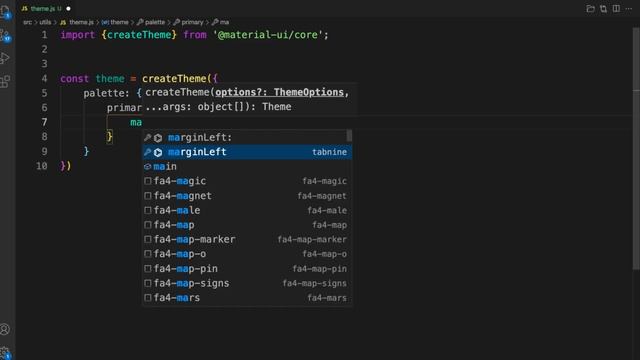Click the open changes icon in title bar

point(603,9)
